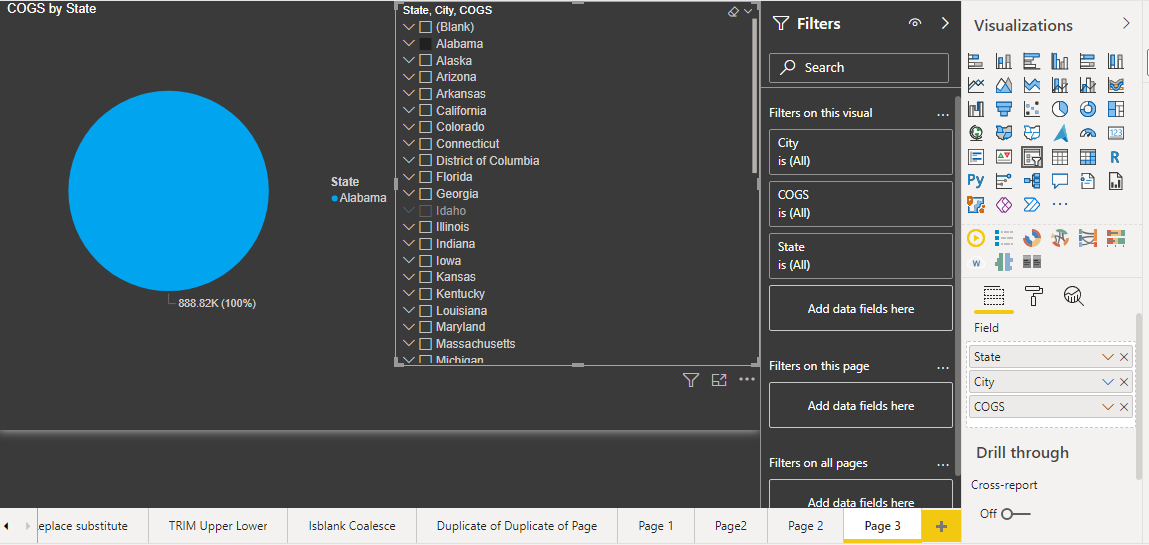Open the City is (All) filter card

click(x=860, y=152)
